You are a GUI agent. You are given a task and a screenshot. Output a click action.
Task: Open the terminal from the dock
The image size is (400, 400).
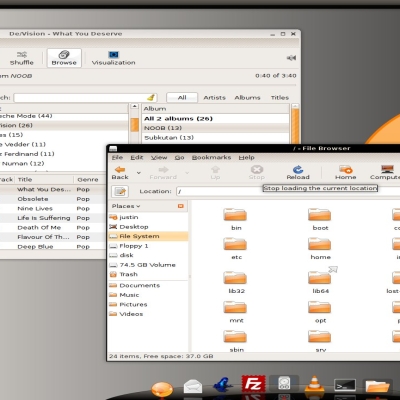pos(344,386)
